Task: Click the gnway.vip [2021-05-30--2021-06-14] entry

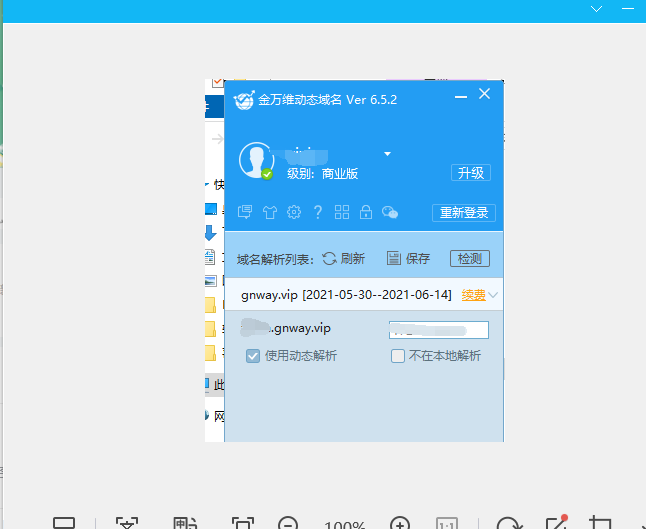Action: [346, 295]
